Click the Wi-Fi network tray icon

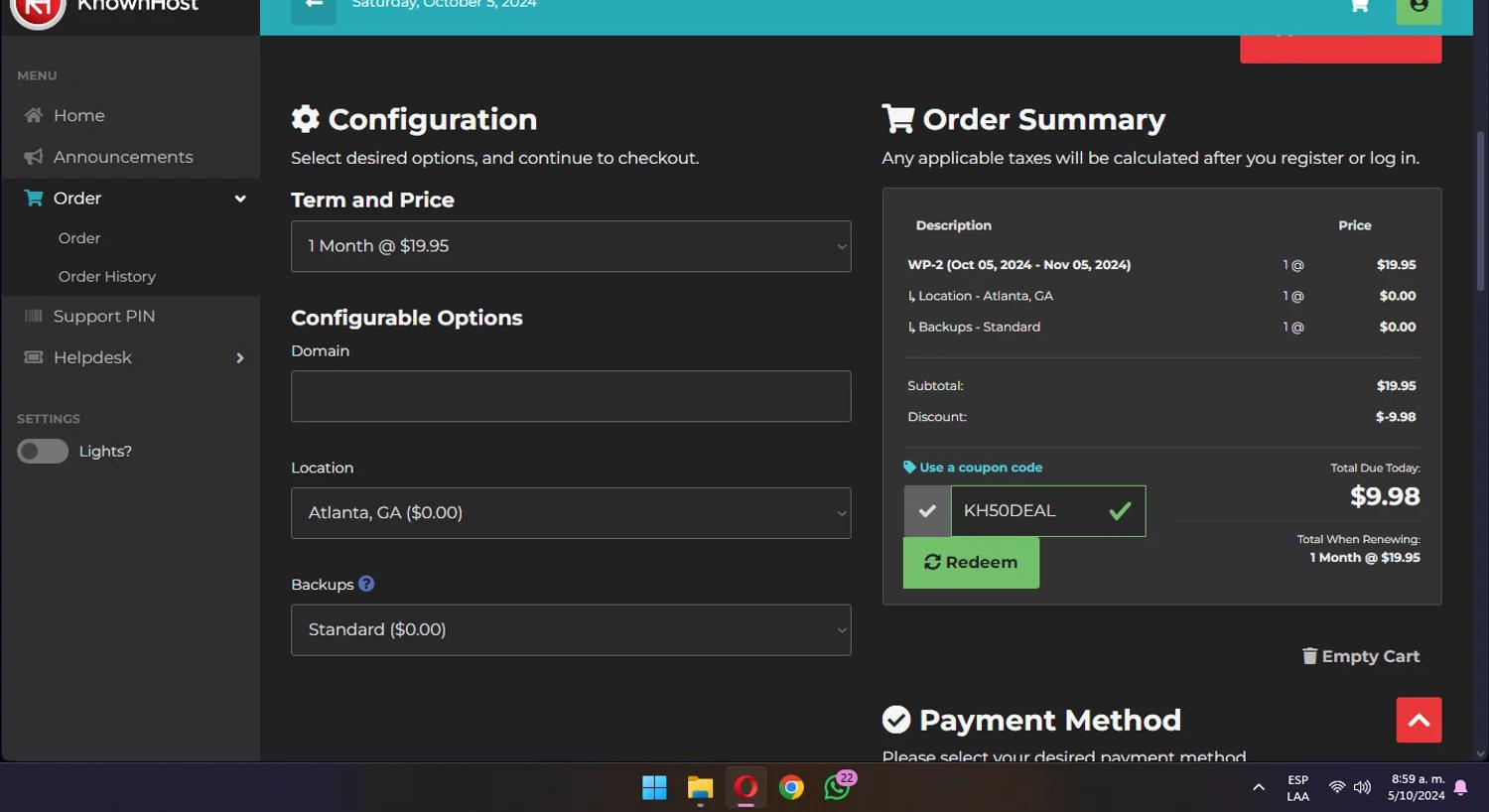(1337, 788)
